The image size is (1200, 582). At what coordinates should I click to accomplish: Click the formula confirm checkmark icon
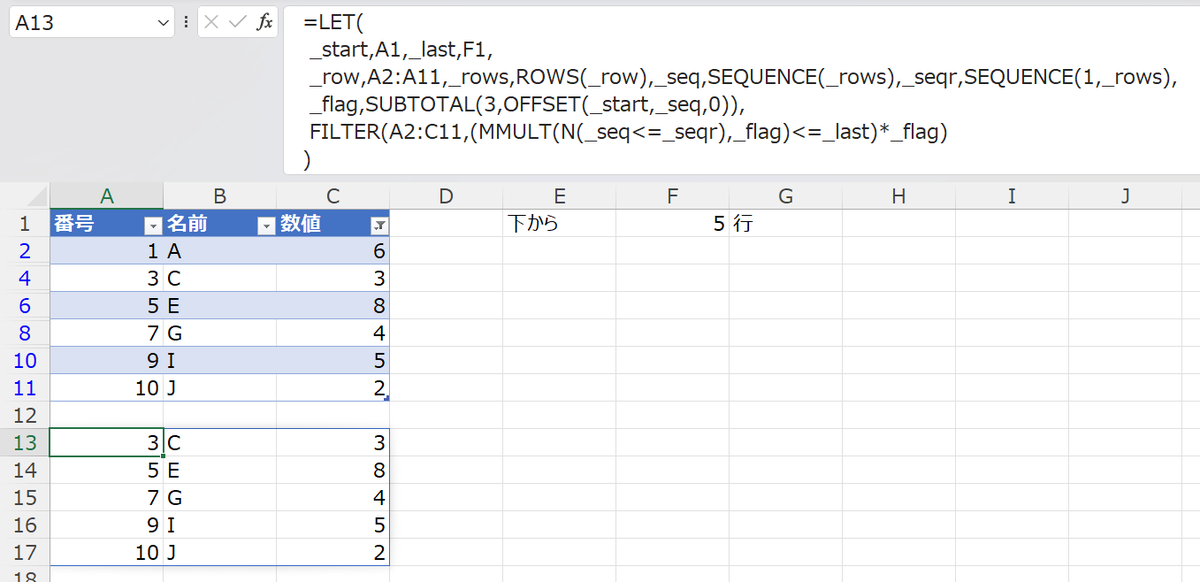[237, 22]
